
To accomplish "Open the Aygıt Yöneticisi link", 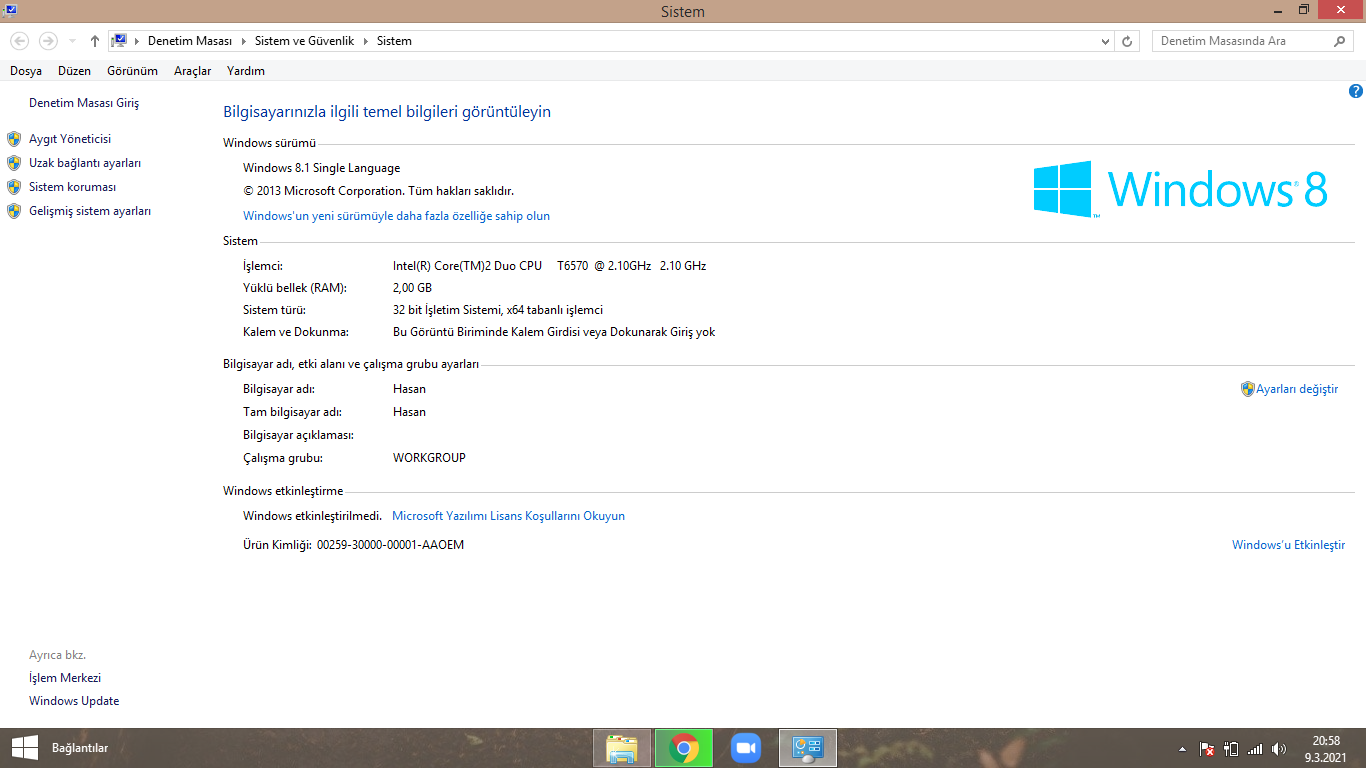I will [x=70, y=139].
